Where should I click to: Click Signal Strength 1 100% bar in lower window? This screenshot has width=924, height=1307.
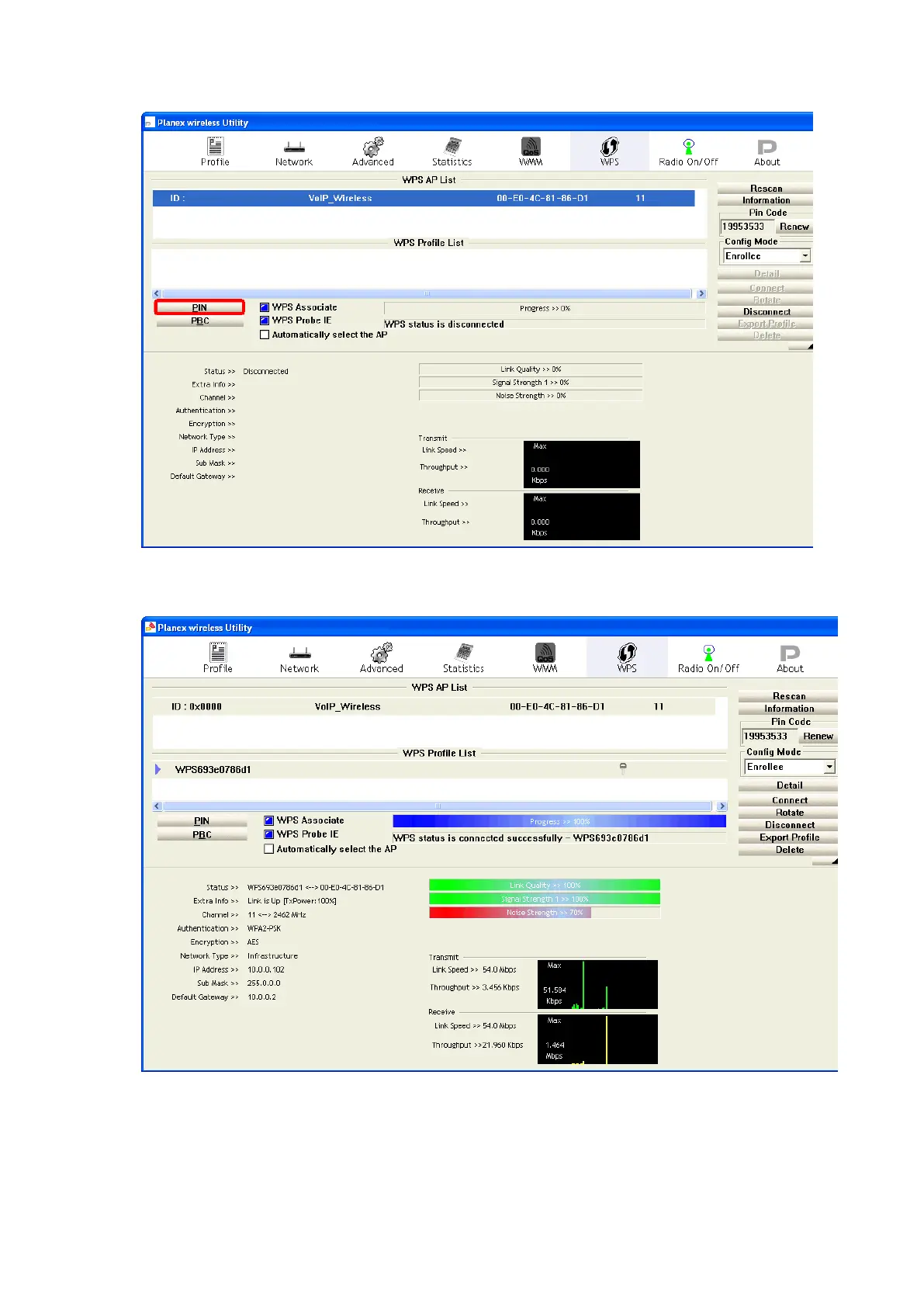point(545,899)
